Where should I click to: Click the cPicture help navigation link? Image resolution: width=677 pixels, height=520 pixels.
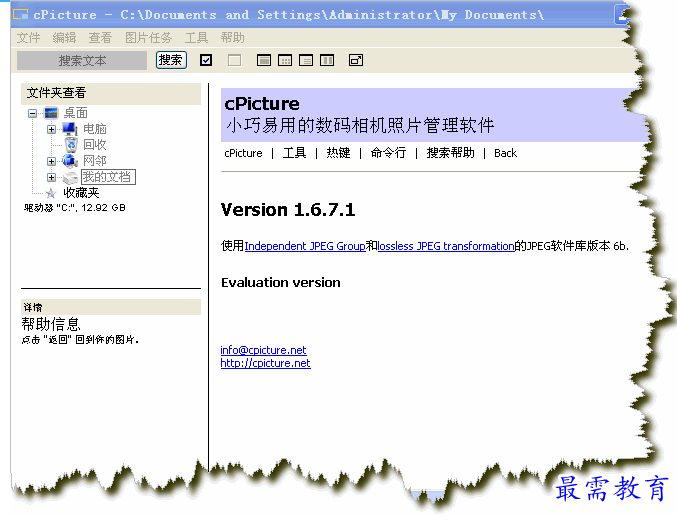244,153
